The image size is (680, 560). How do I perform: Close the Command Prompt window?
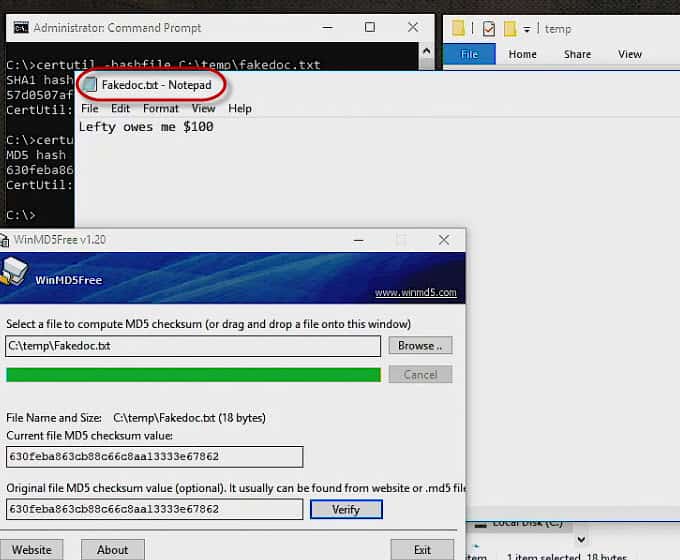[413, 27]
